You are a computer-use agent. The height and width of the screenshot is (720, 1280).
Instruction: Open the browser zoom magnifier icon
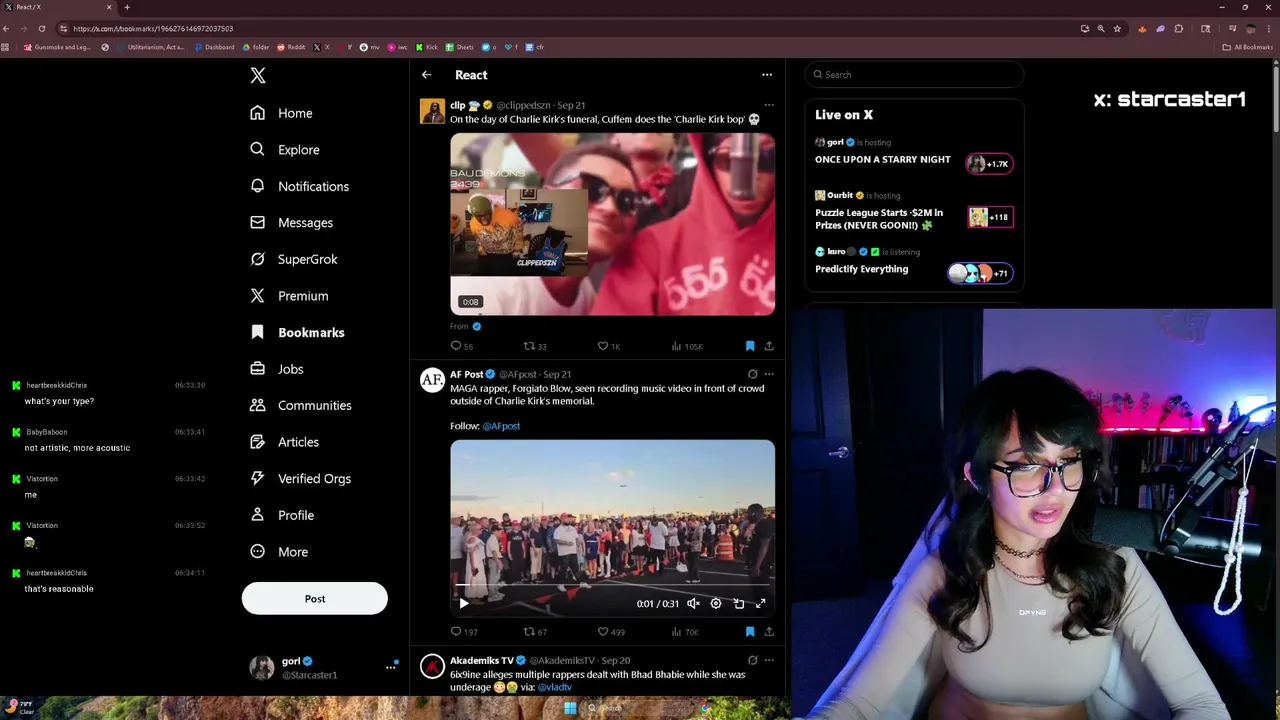click(x=1101, y=29)
